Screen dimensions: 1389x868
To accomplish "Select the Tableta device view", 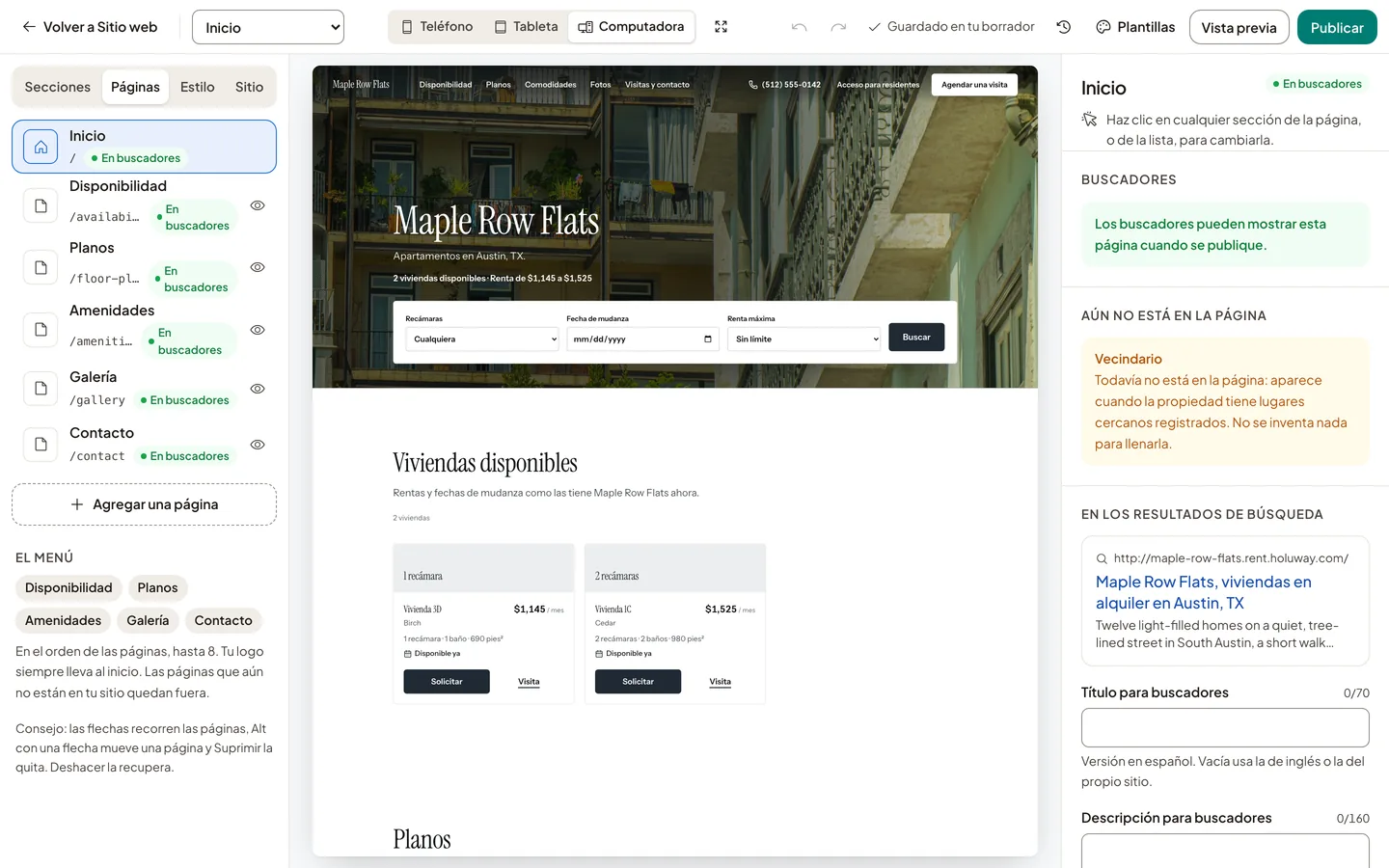I will tap(527, 27).
